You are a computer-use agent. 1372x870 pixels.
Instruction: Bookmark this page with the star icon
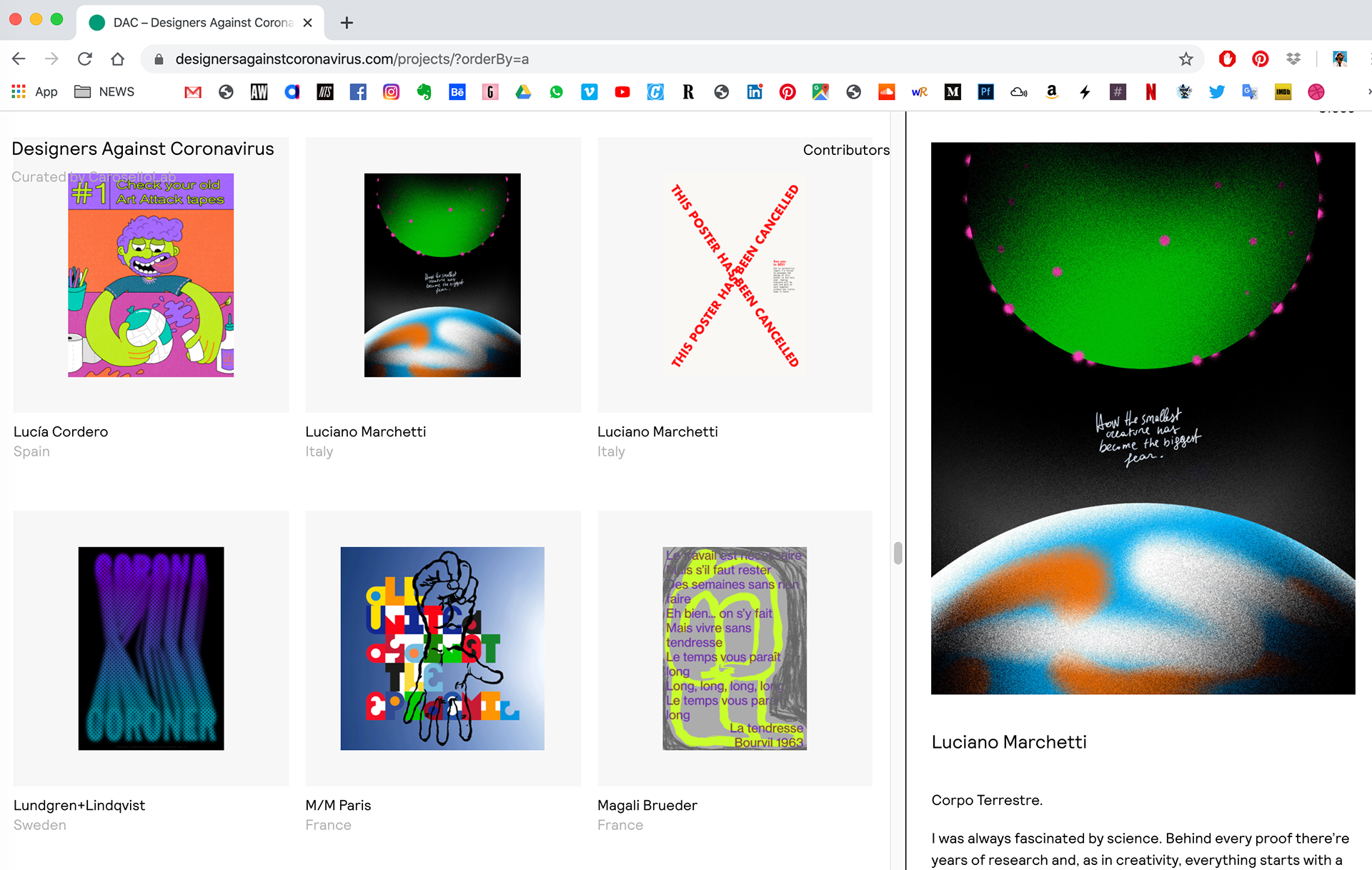pos(1186,59)
